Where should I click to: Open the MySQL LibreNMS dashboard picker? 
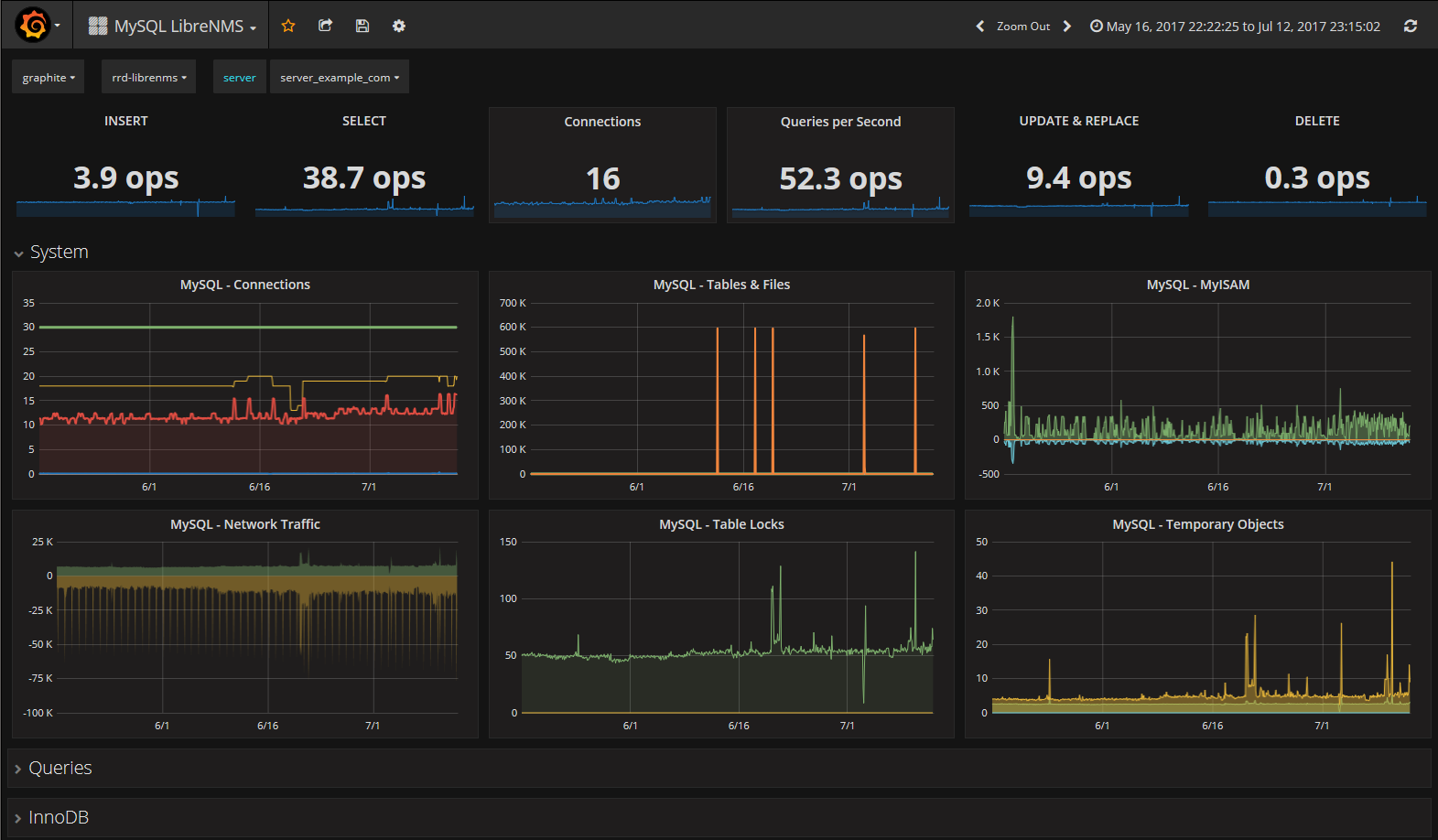[x=173, y=27]
